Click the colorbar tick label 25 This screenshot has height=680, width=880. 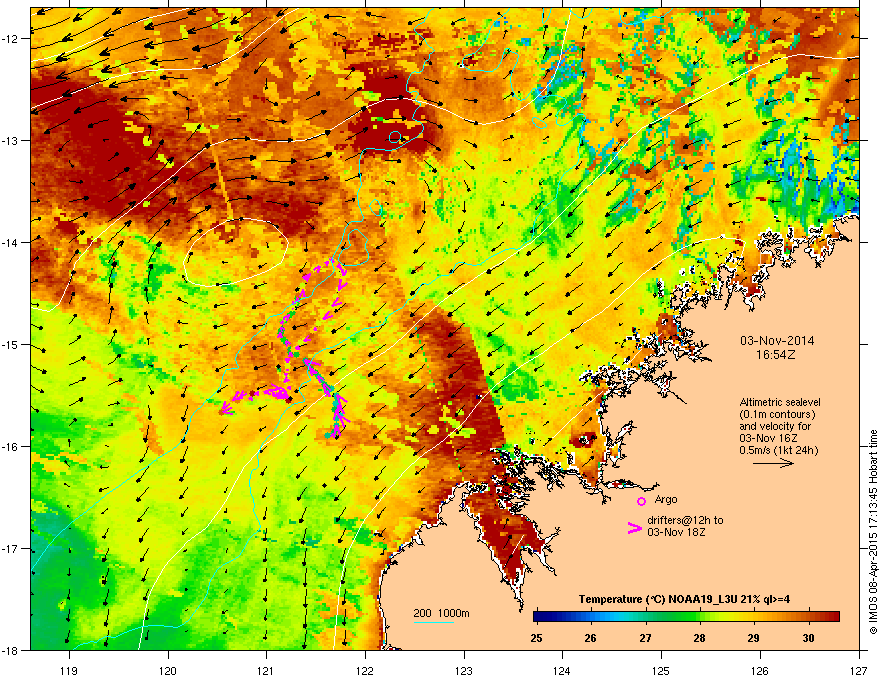pos(536,638)
